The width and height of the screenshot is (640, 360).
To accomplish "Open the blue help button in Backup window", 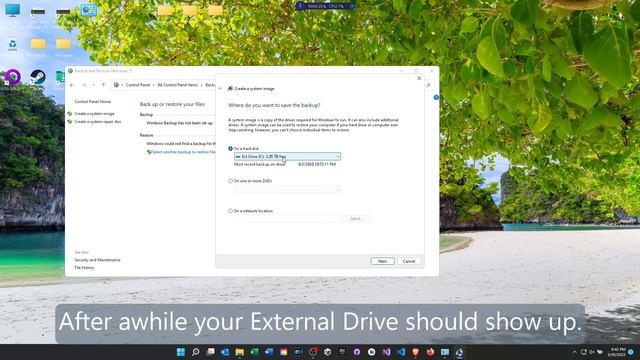I will (x=436, y=98).
